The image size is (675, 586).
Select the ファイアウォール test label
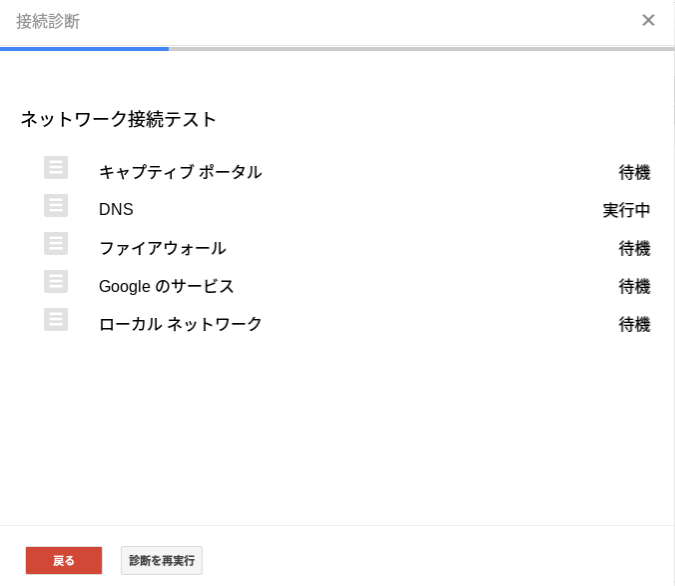162,248
